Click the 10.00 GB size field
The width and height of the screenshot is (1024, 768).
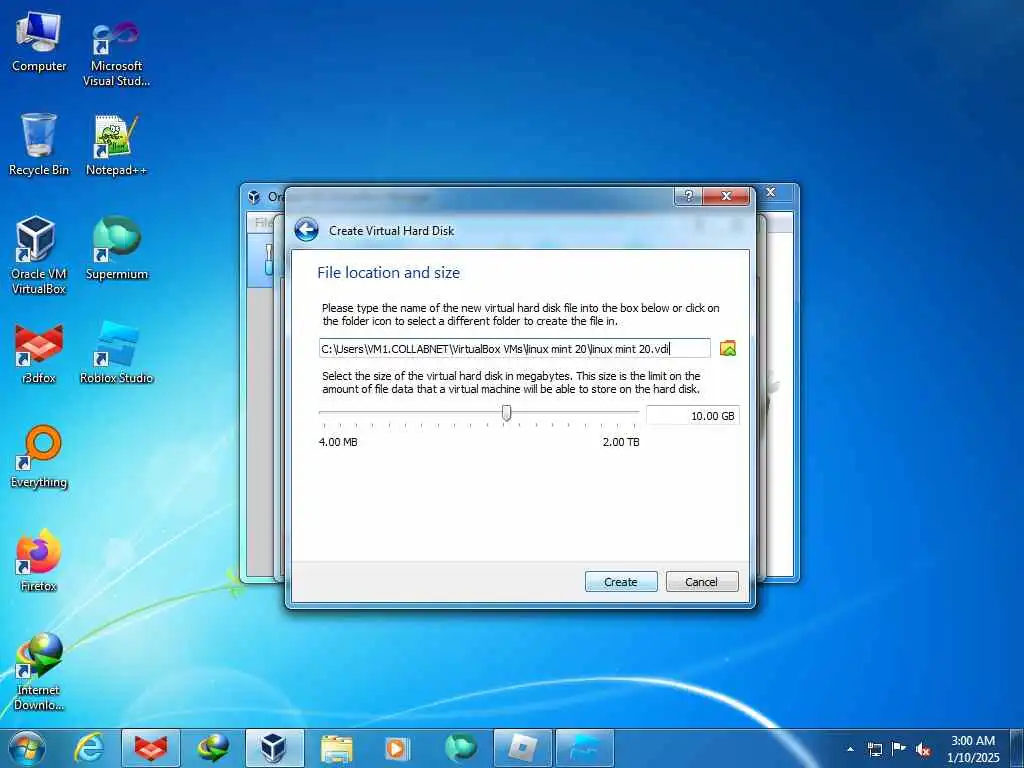pos(692,415)
